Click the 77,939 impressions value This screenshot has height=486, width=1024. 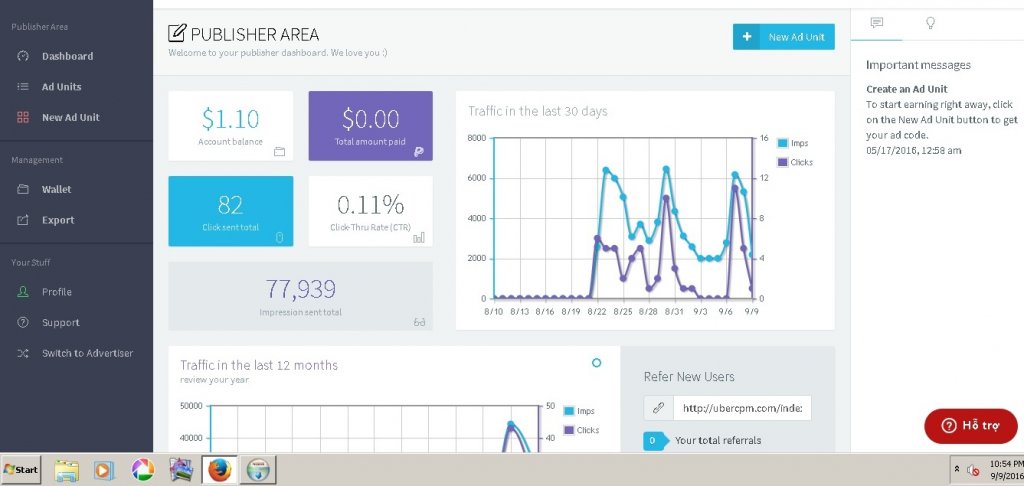click(300, 289)
